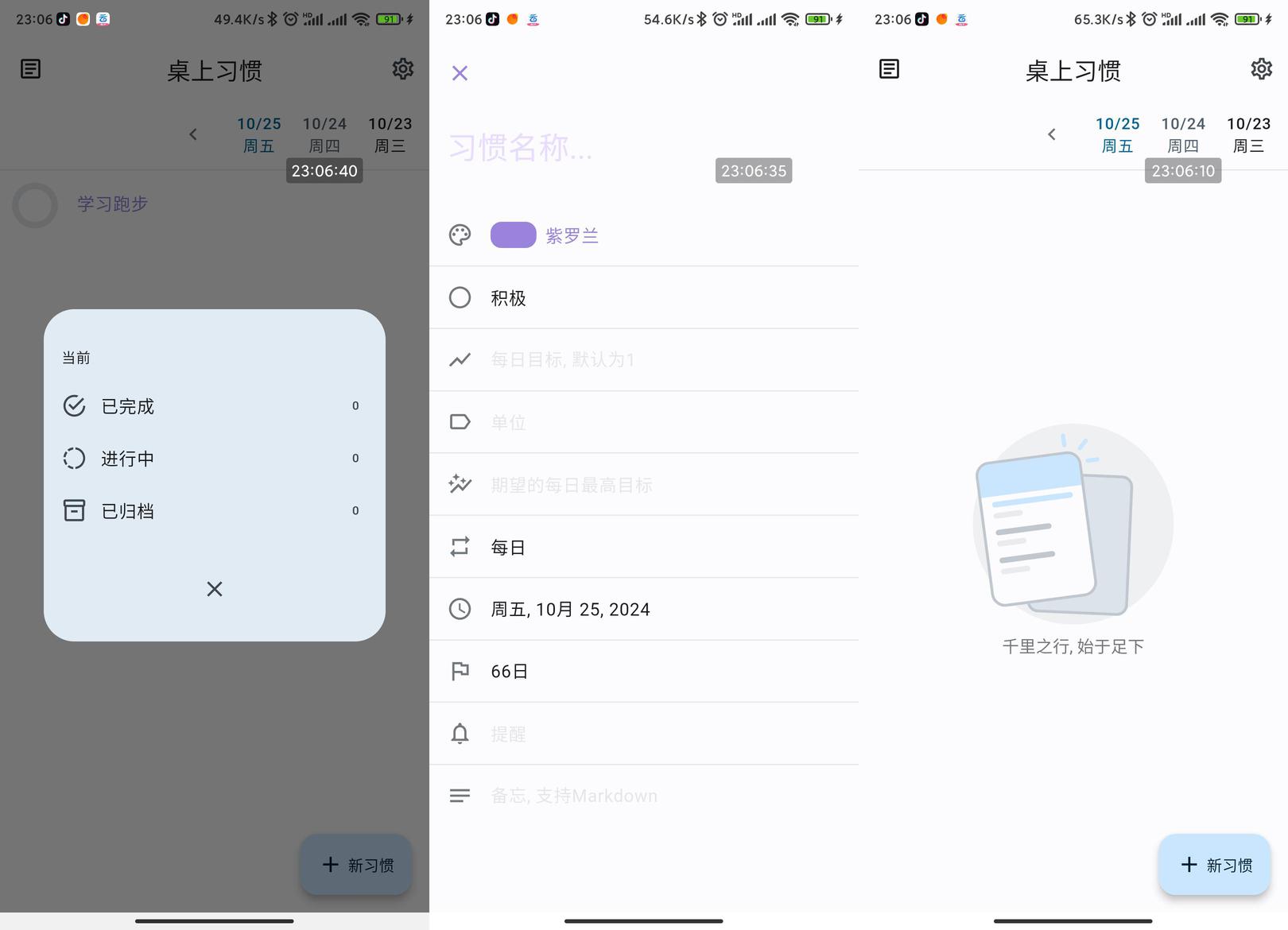Select 10/25 周五 in right screen
1288x930 pixels.
(x=1118, y=134)
